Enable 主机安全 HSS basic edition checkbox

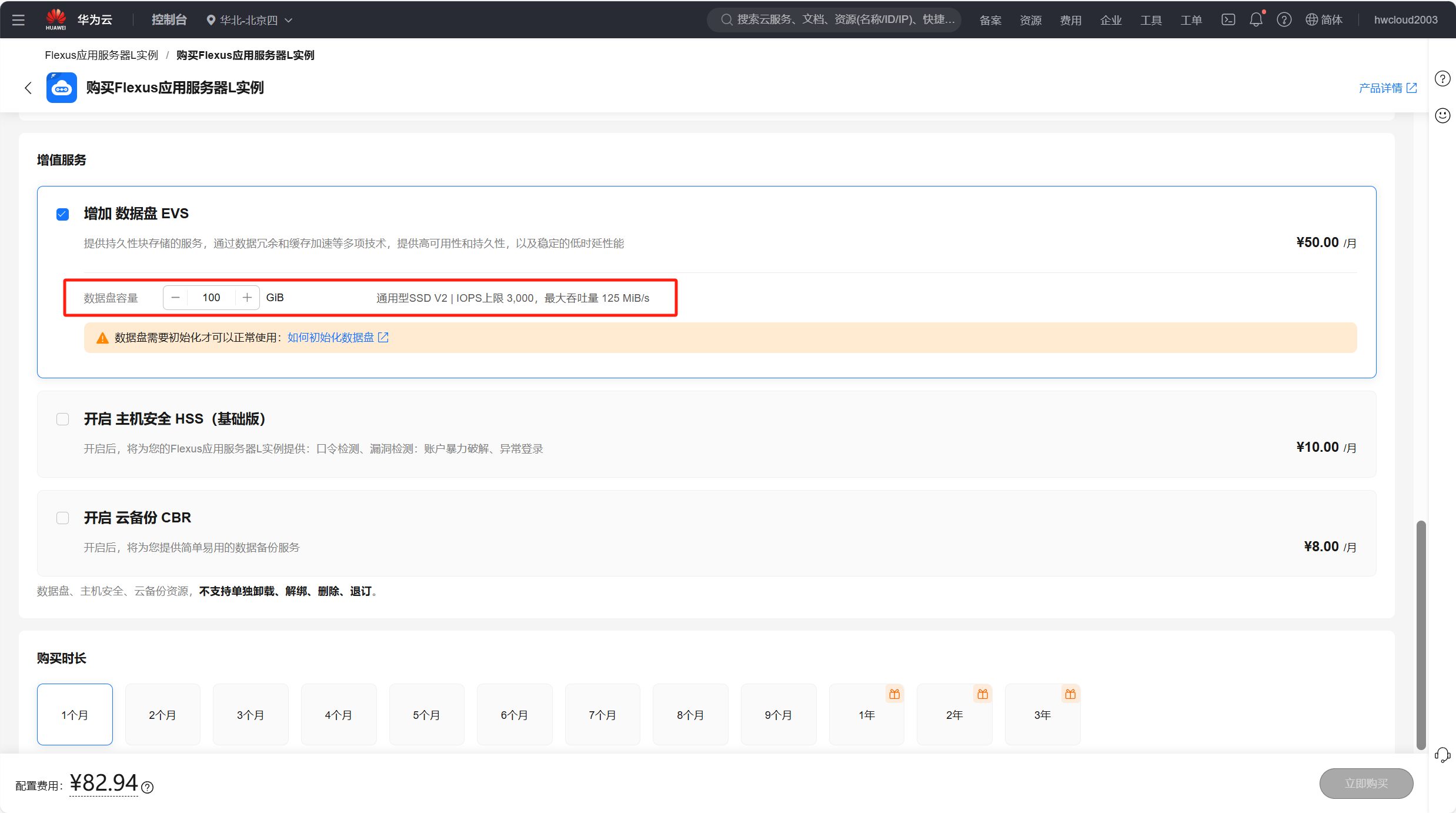pyautogui.click(x=62, y=419)
